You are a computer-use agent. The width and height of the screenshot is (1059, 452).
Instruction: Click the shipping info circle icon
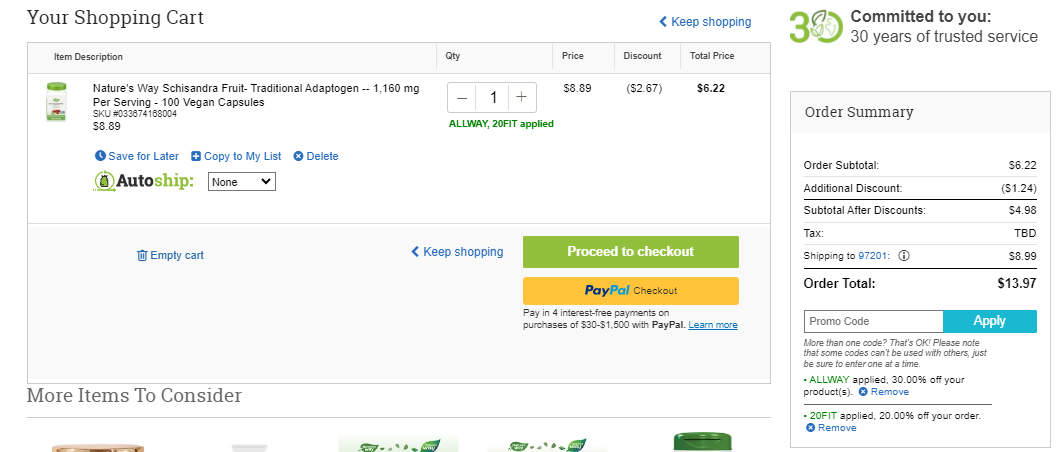tap(904, 256)
